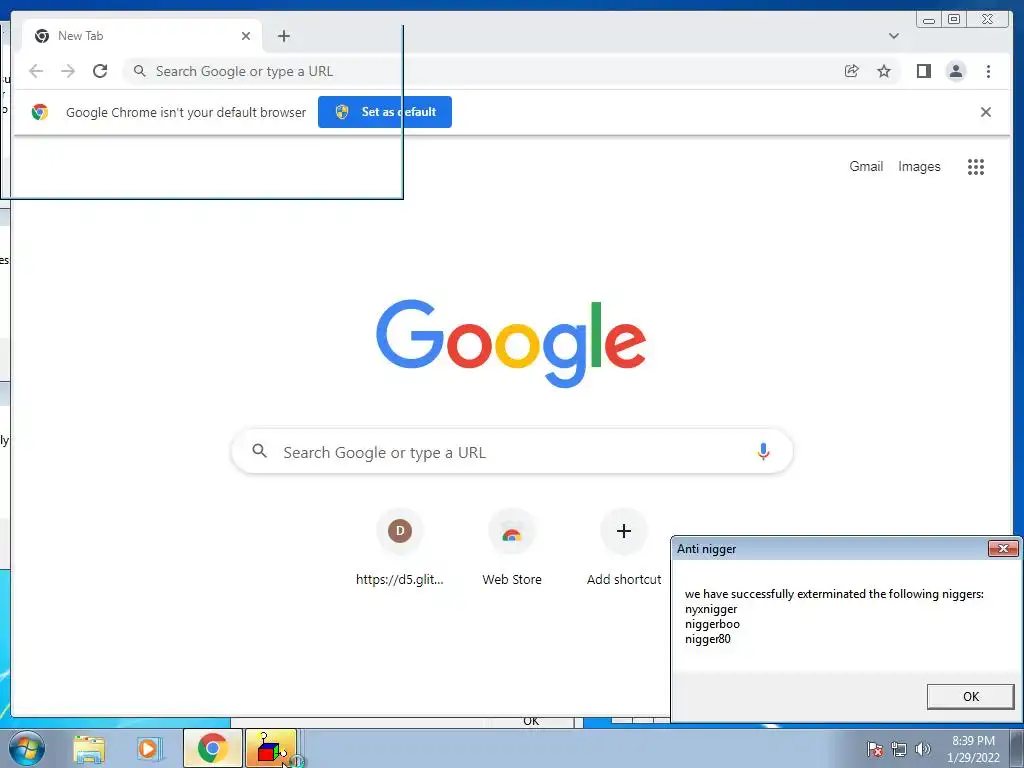Open the https://d5.glit... shortcut tile

[x=400, y=547]
